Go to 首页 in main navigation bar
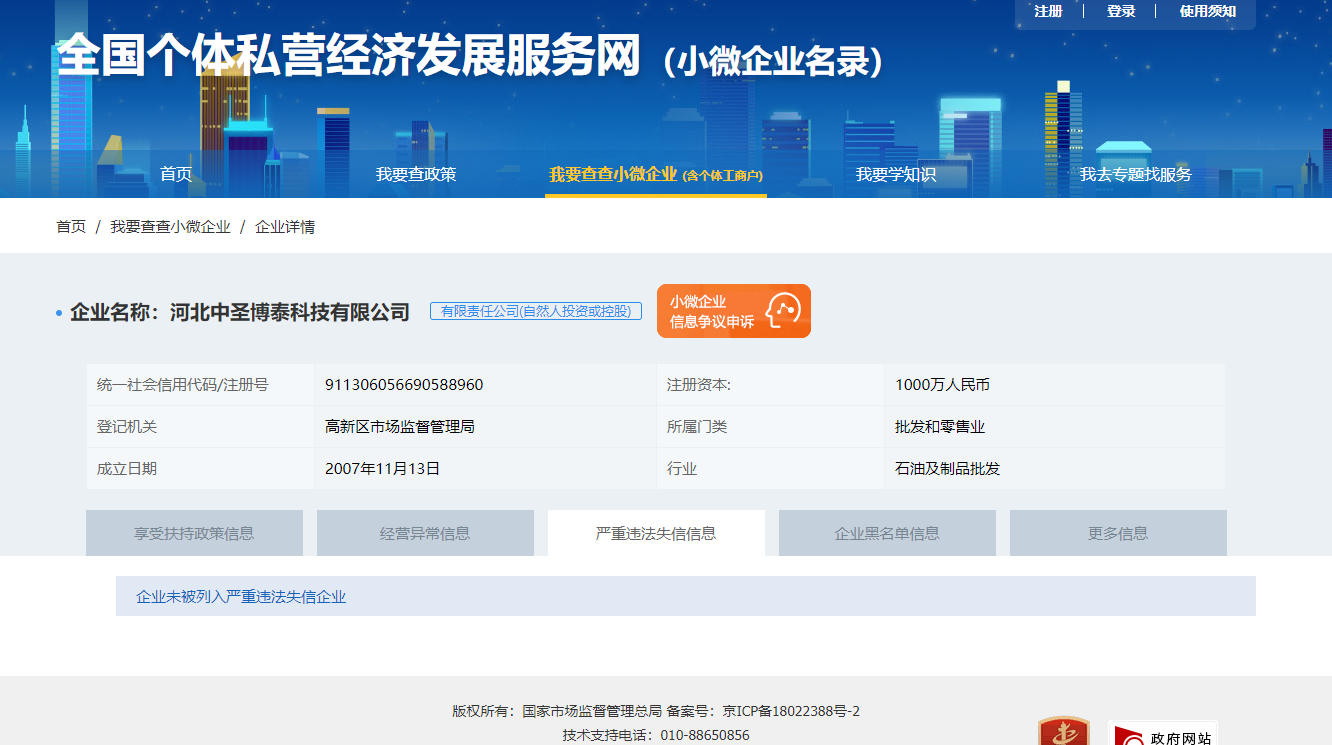 [x=176, y=174]
